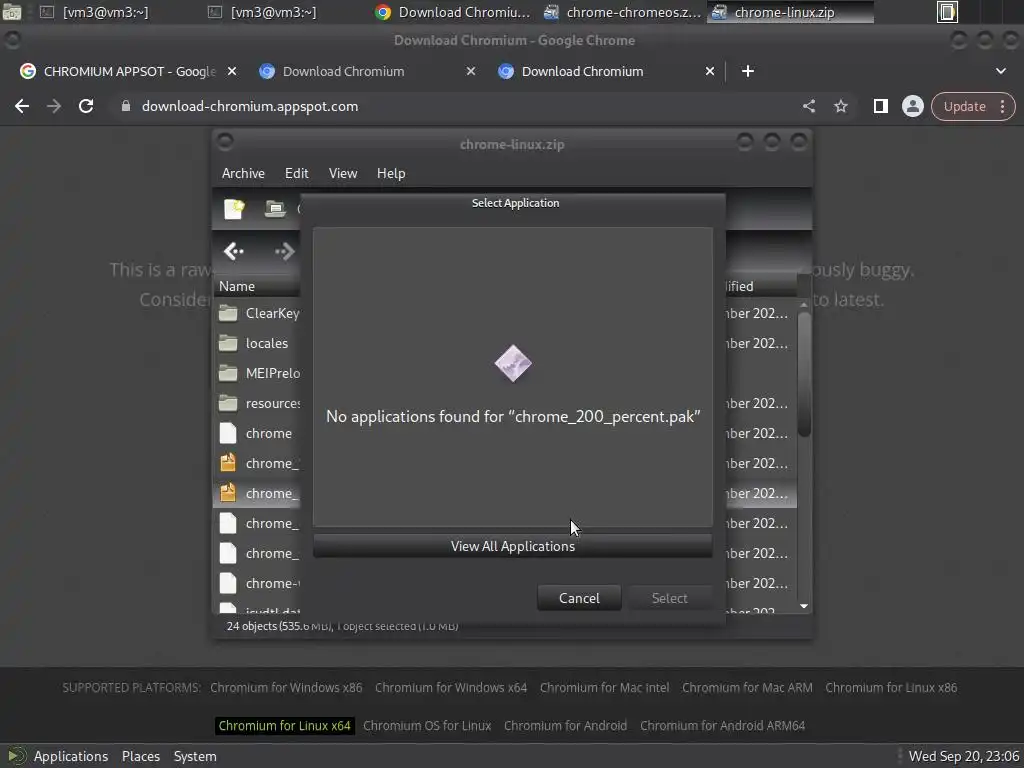Switch to chrome-linux.zip taskbar window
Viewport: 1024px width, 768px height.
coord(790,12)
